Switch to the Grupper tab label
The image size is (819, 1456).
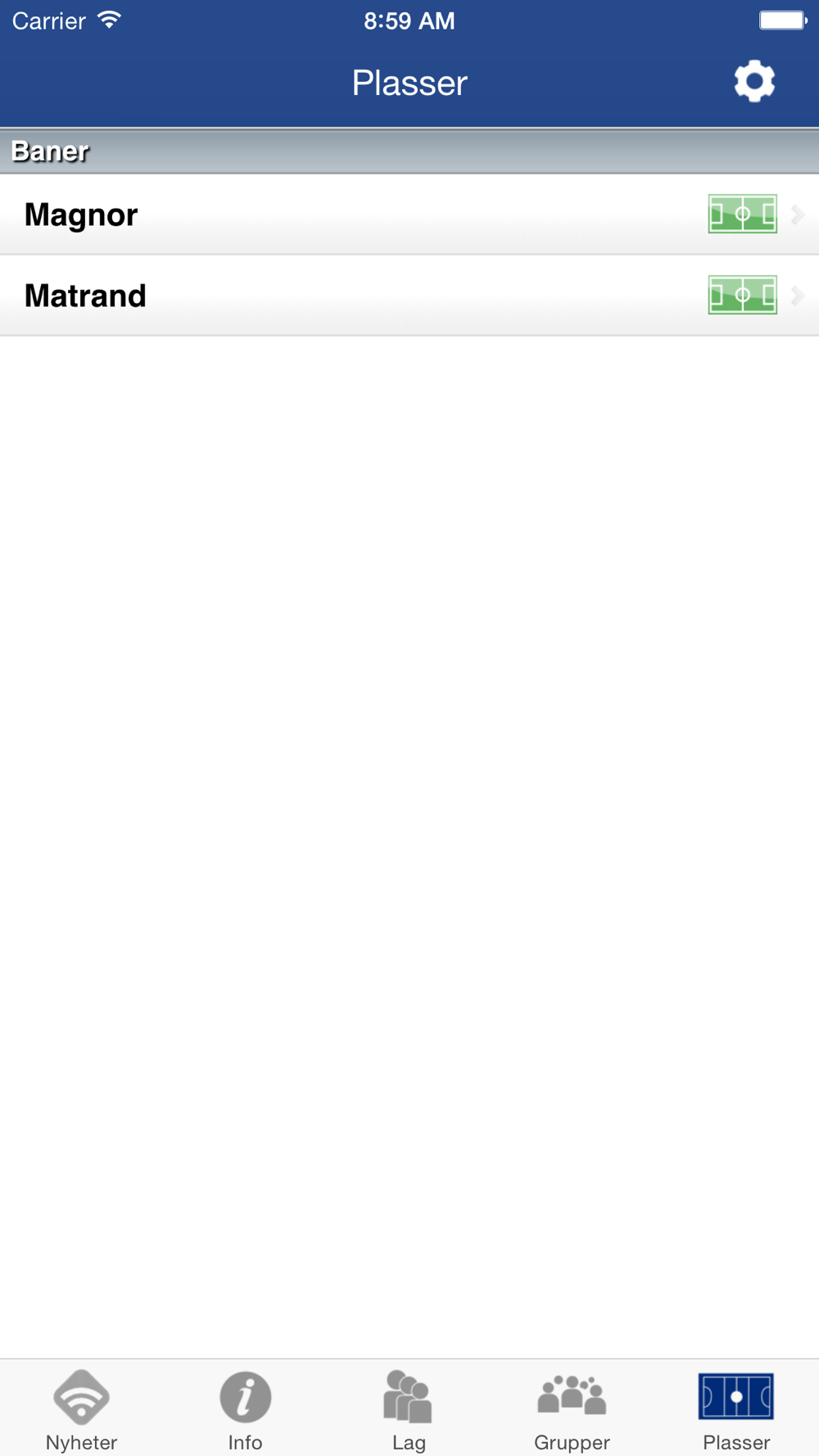(x=572, y=1442)
